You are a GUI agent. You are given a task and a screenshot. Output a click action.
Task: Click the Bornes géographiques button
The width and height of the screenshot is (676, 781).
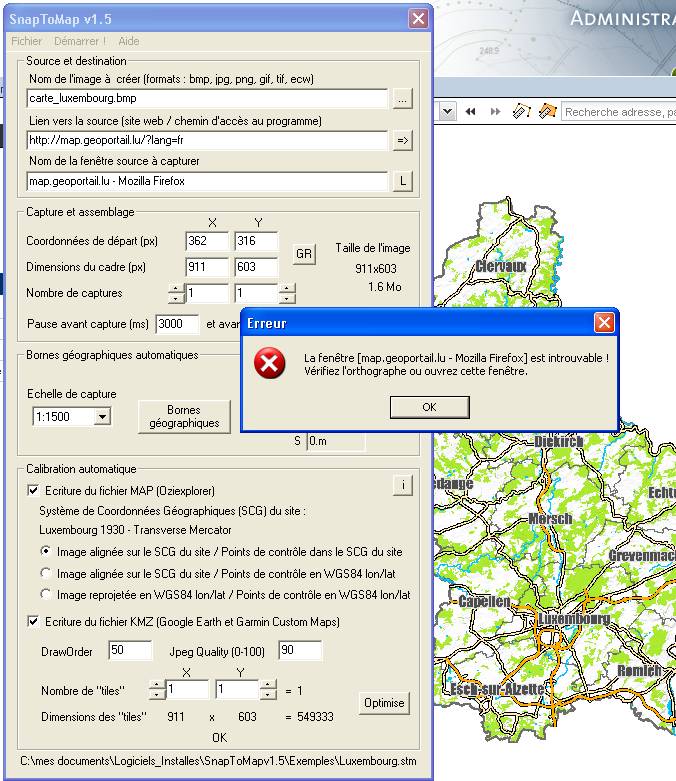click(x=184, y=417)
